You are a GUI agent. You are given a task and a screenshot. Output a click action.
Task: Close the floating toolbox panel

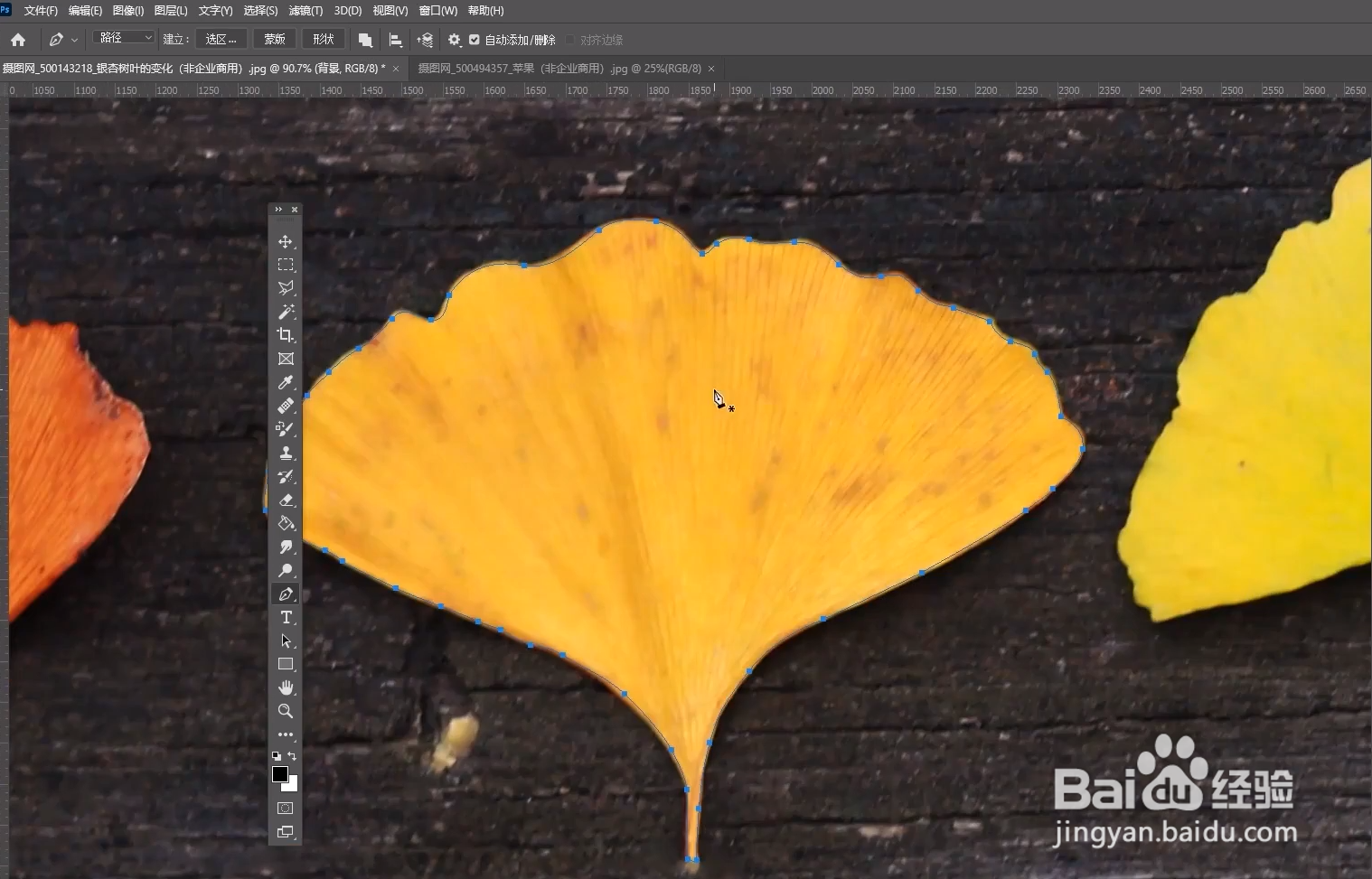pyautogui.click(x=295, y=209)
